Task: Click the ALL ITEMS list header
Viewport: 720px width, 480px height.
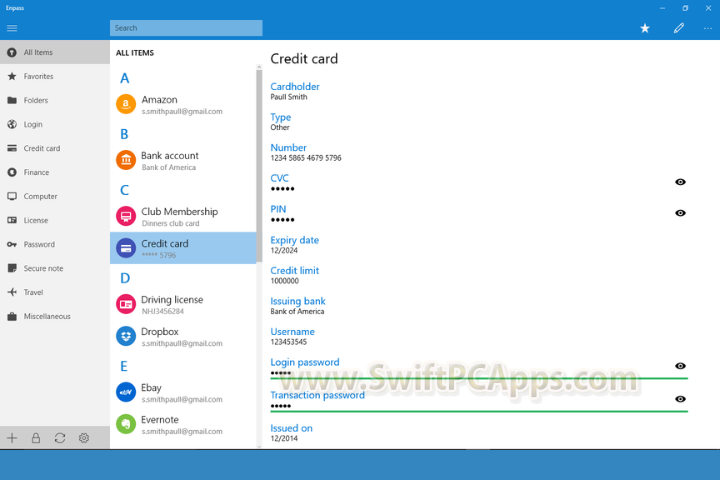Action: pyautogui.click(x=135, y=53)
